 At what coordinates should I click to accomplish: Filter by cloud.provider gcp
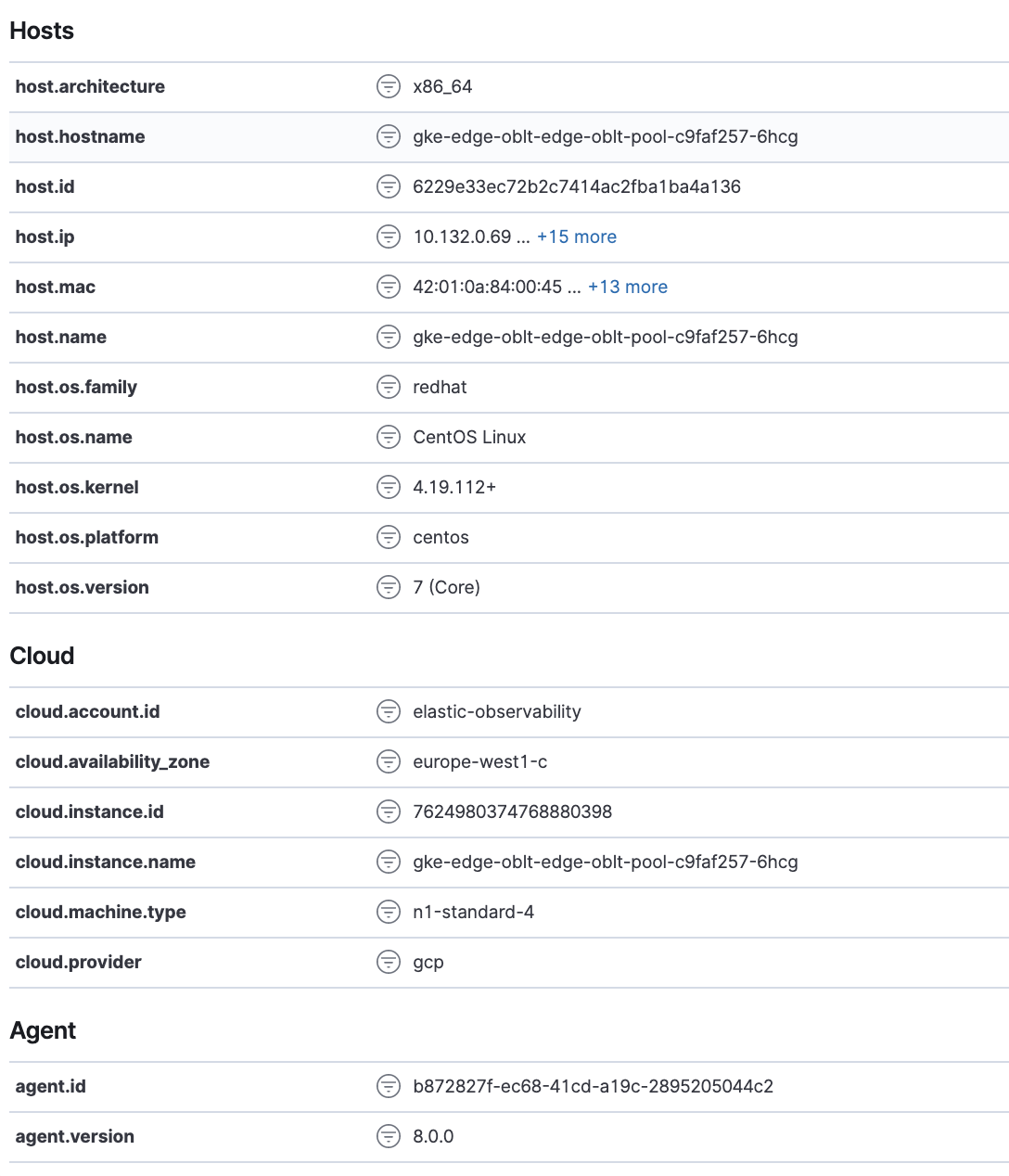click(x=388, y=962)
